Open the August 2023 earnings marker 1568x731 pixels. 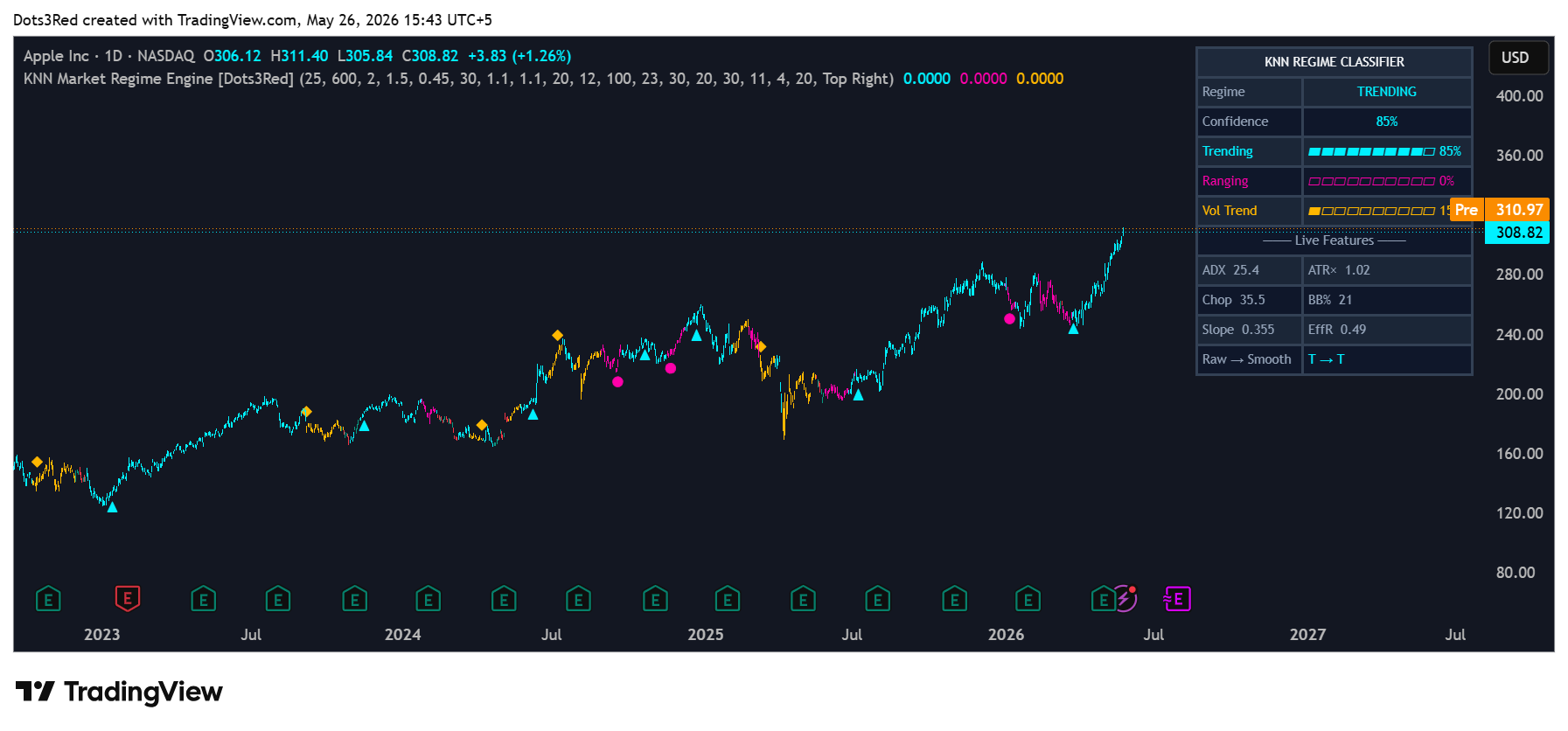point(278,599)
